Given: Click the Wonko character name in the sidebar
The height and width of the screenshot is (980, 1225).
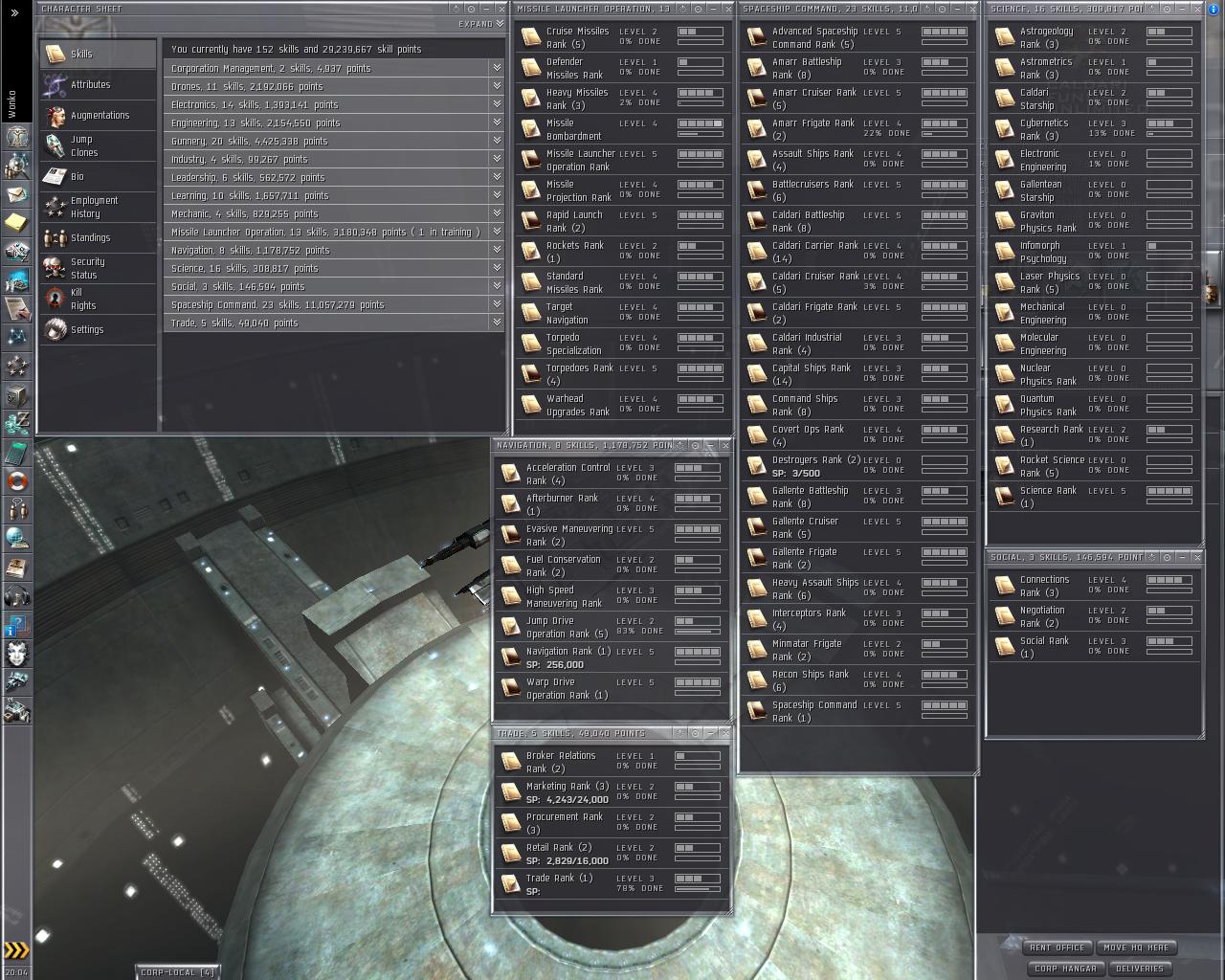Looking at the screenshot, I should point(12,104).
